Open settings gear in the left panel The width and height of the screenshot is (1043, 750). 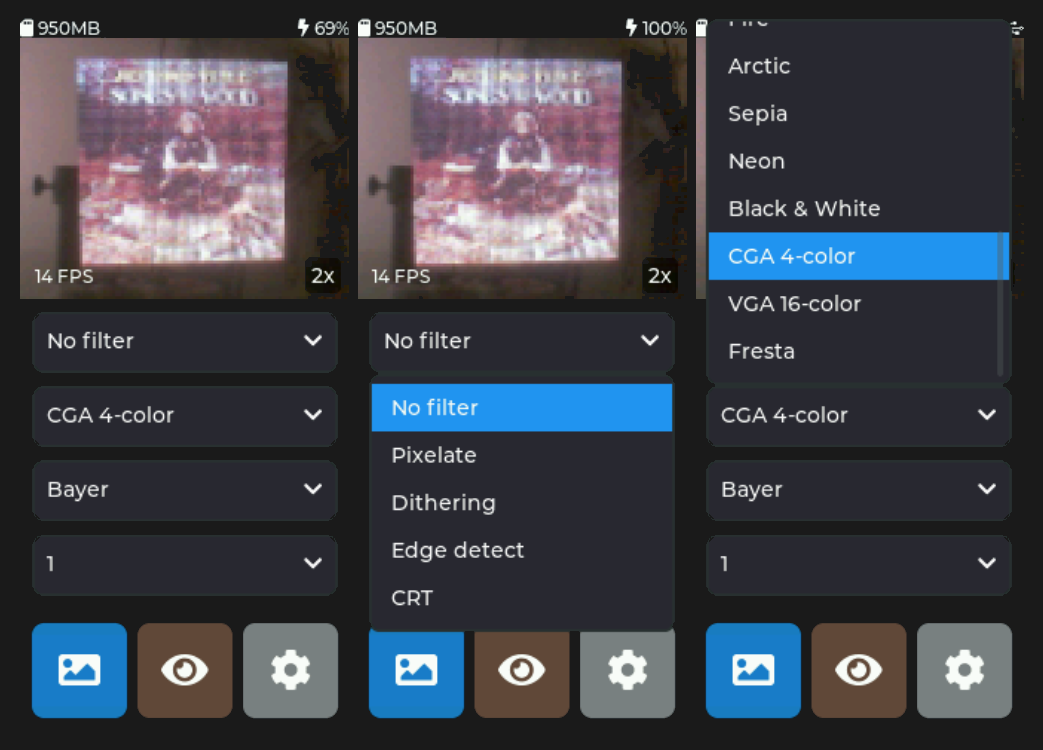(290, 670)
